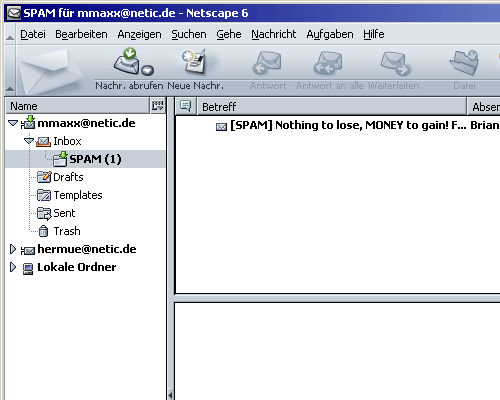This screenshot has width=500, height=400.
Task: Open the Nachr. abrufen dropdown arrow
Action: point(147,70)
